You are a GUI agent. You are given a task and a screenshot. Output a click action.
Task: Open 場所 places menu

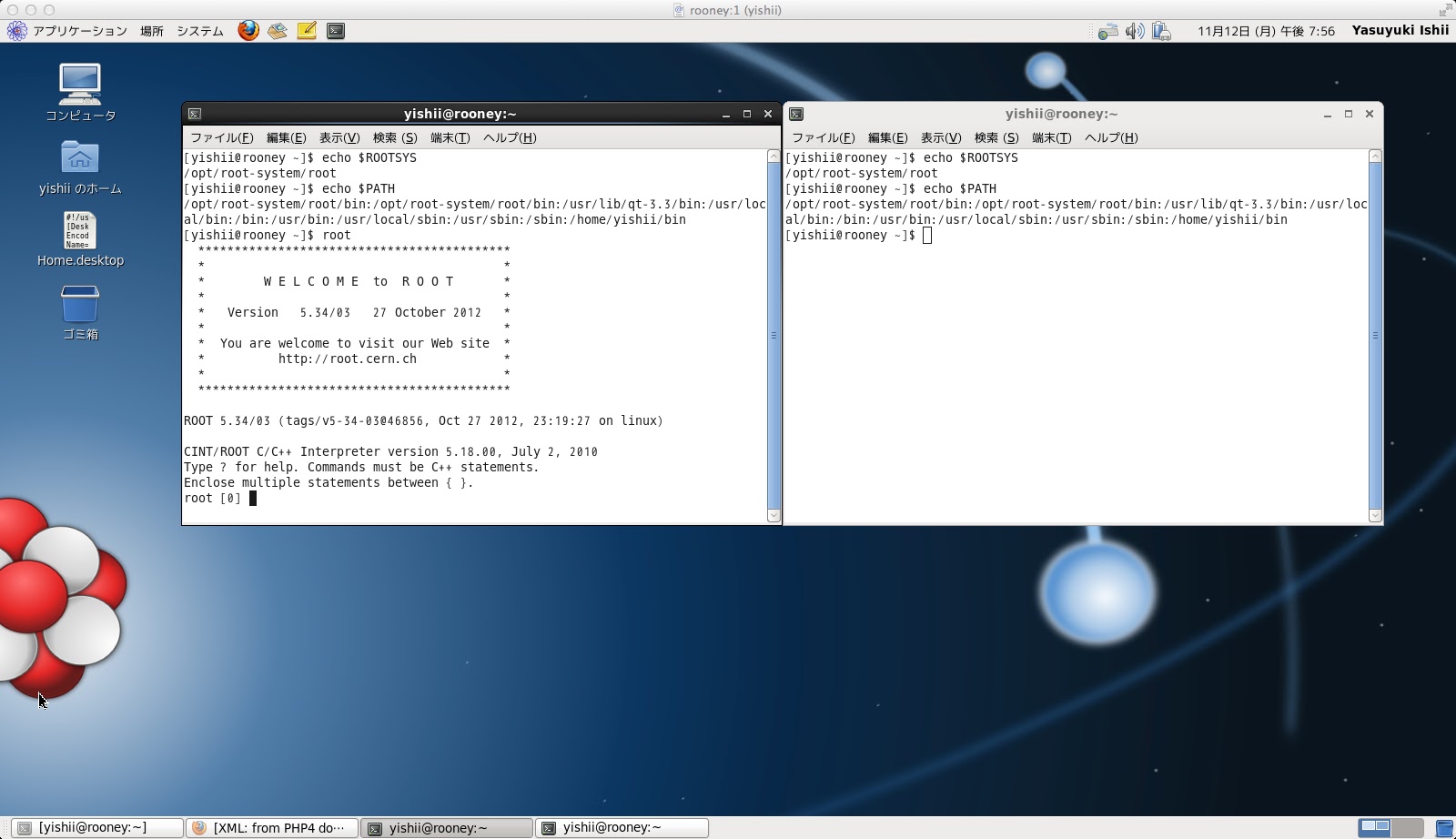pos(152,31)
